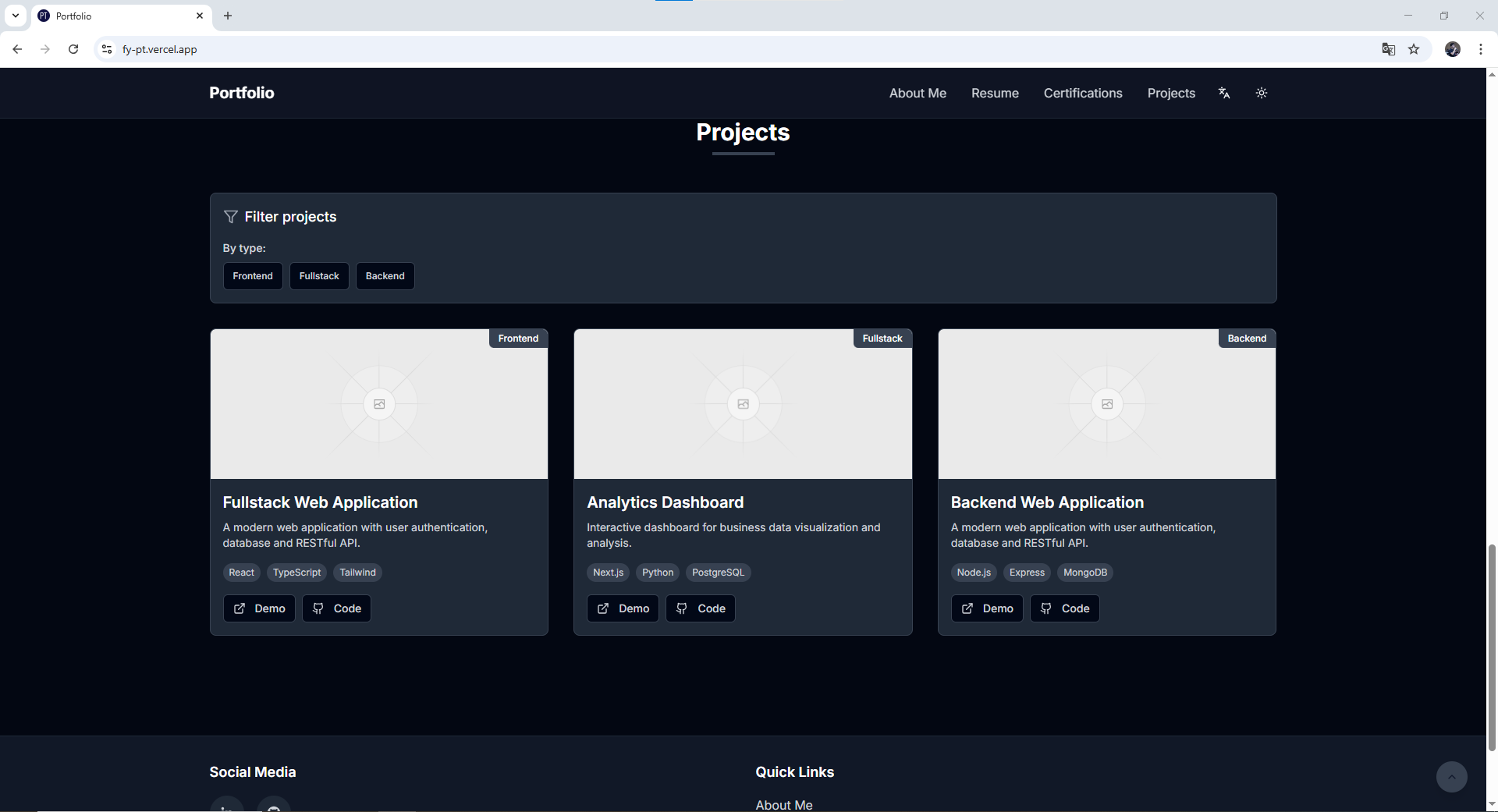Image resolution: width=1498 pixels, height=812 pixels.
Task: Click the browser profile avatar icon
Action: click(1453, 49)
